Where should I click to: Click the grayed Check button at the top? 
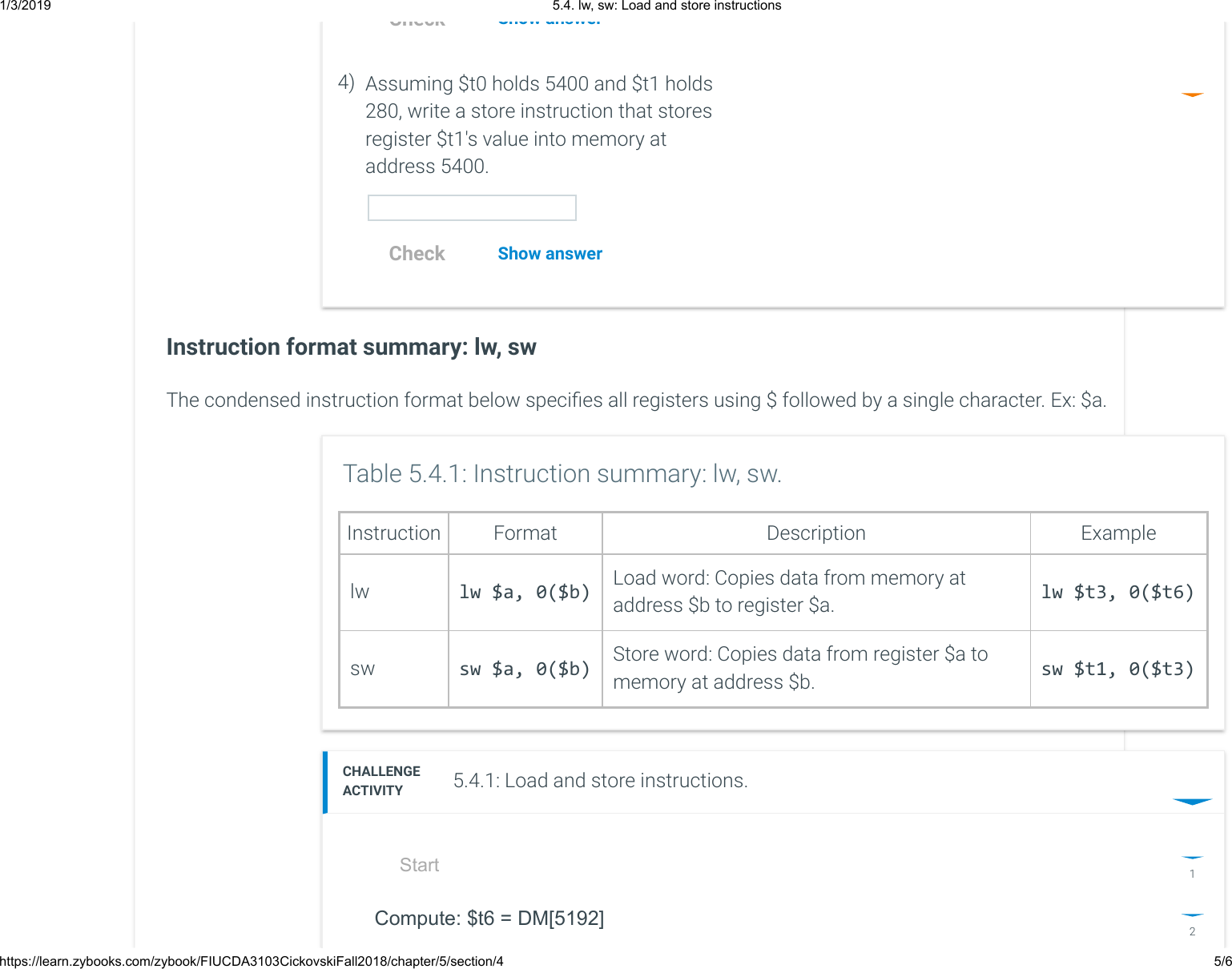tap(417, 19)
